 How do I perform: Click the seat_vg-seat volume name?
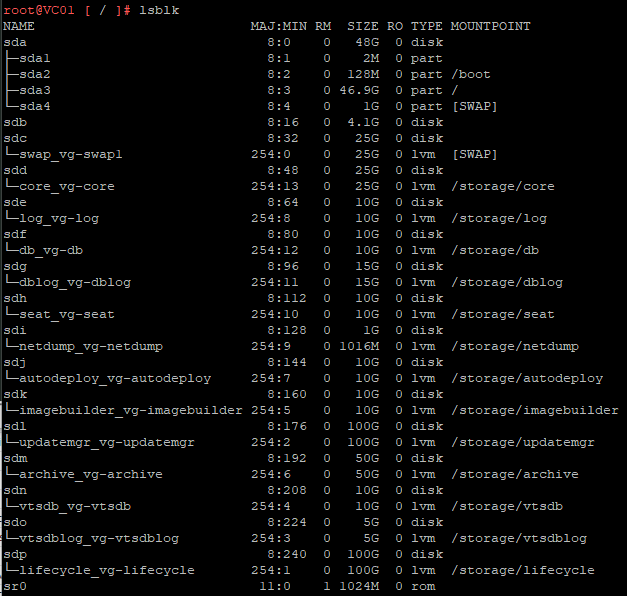click(x=67, y=314)
